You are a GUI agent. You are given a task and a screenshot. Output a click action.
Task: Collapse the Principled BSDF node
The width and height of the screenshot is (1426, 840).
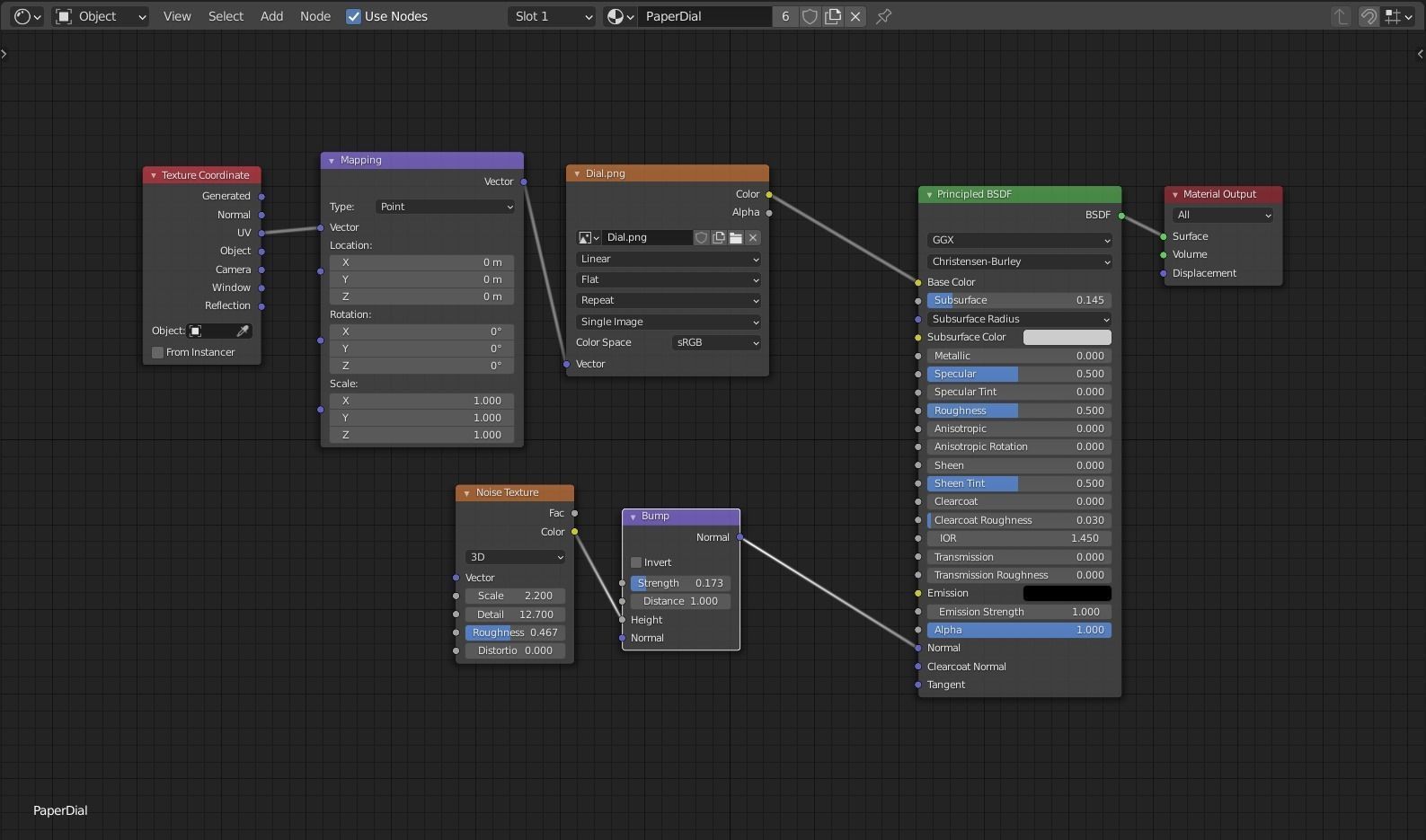coord(928,194)
